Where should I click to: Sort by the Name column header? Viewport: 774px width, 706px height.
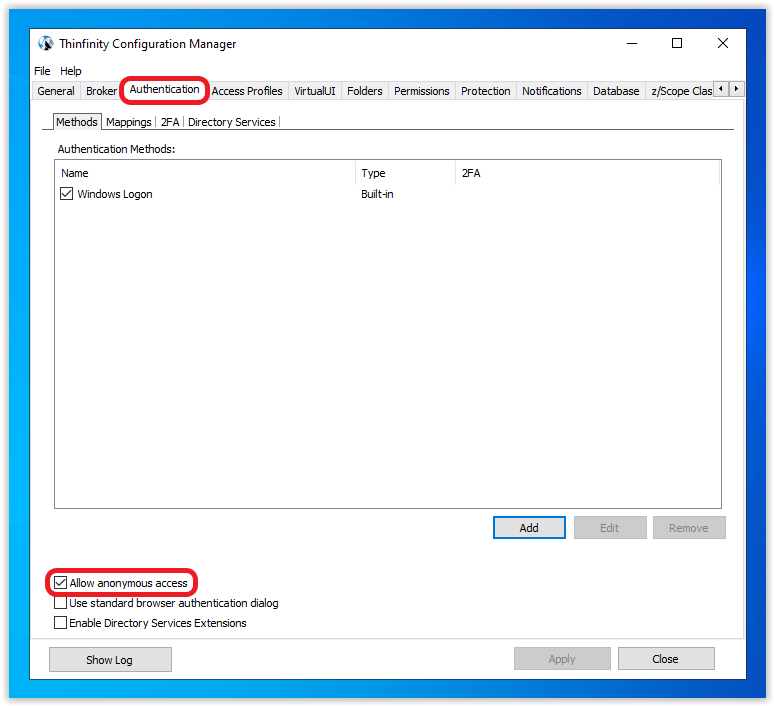tap(205, 173)
